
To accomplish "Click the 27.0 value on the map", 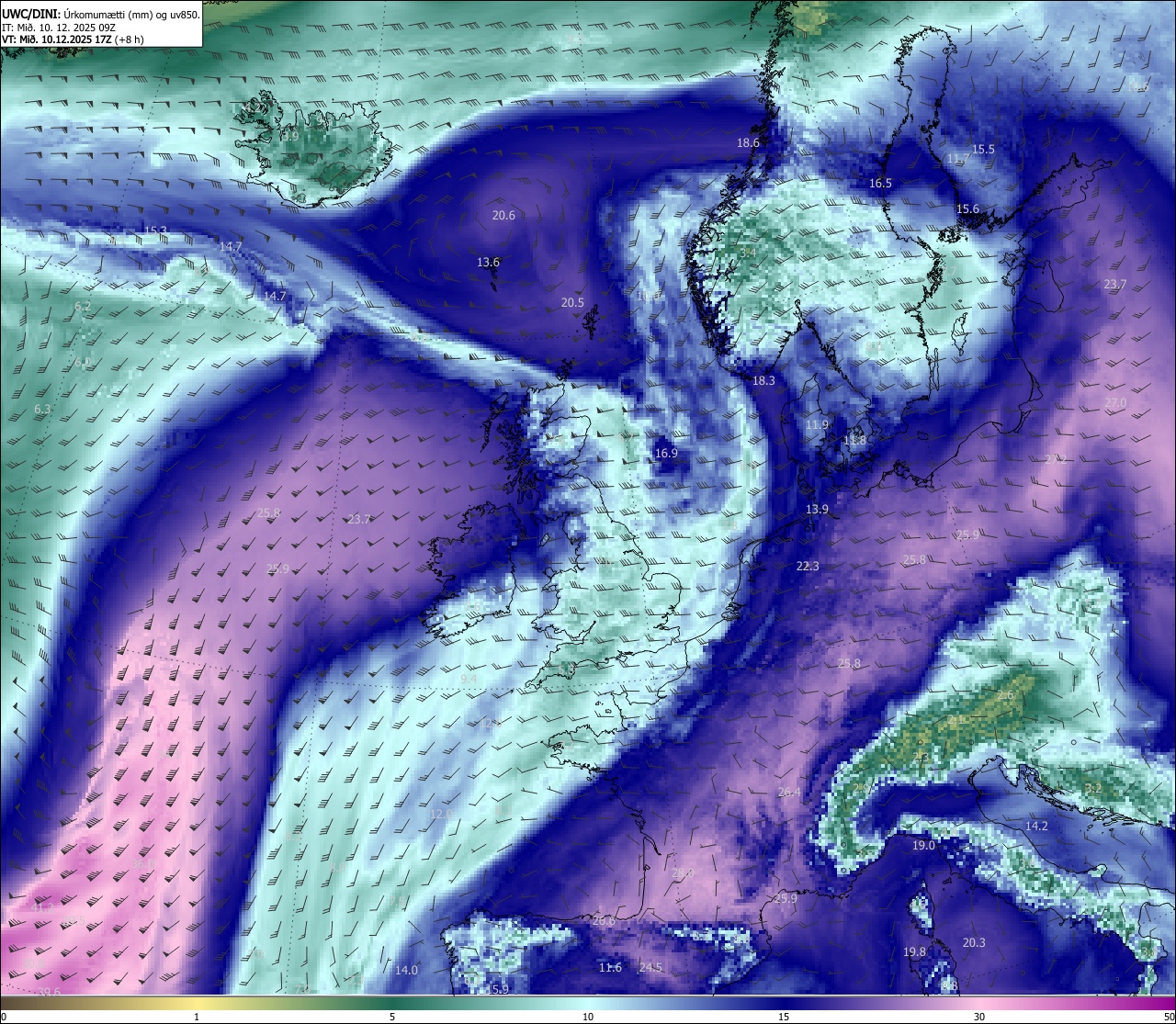I will pyautogui.click(x=1114, y=404).
